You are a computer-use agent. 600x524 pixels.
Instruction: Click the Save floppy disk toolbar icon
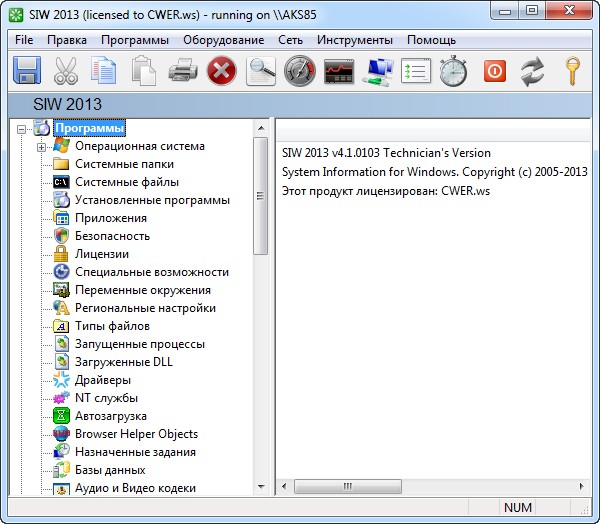click(x=25, y=72)
